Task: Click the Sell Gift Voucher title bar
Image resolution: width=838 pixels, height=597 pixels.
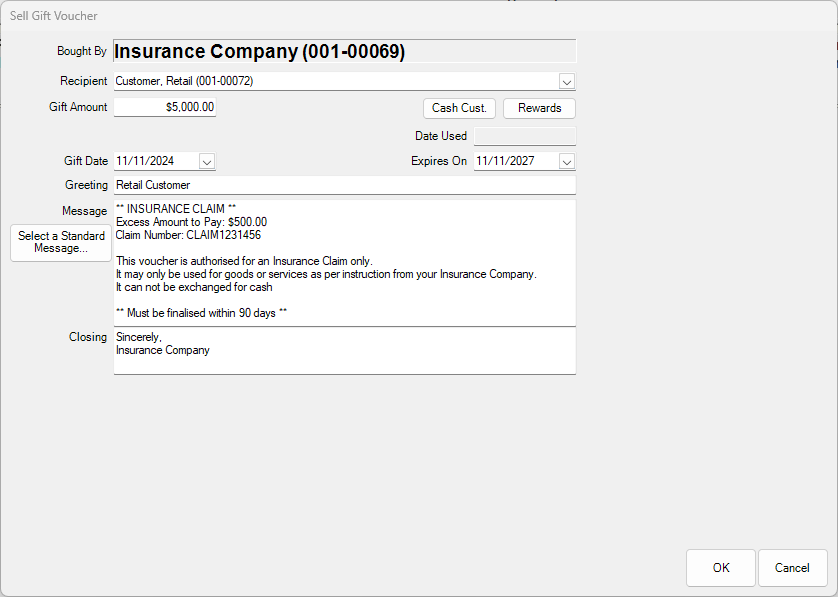Action: pyautogui.click(x=54, y=15)
